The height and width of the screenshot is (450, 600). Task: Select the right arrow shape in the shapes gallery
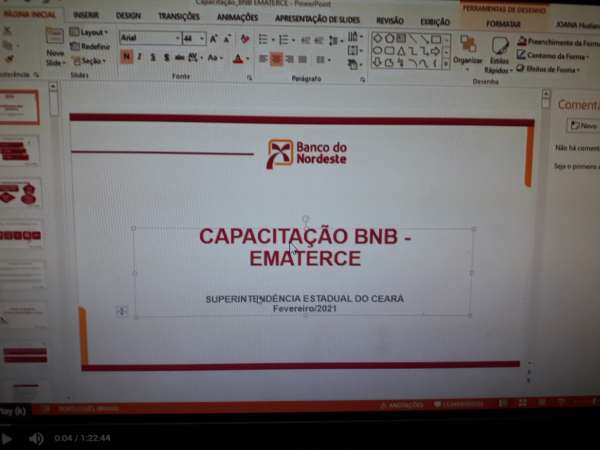435,51
